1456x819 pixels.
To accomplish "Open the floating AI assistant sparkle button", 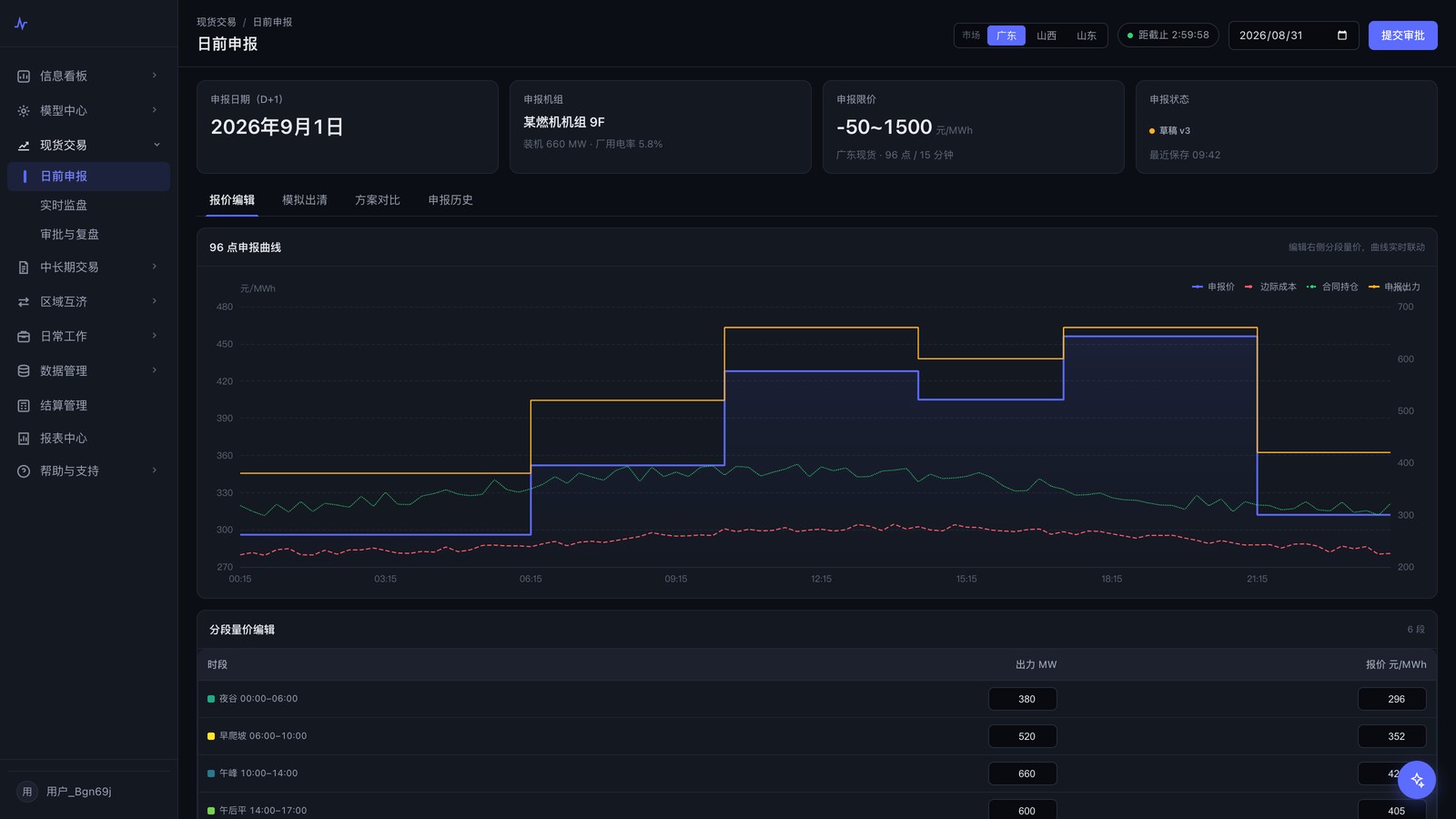I will pos(1417,780).
